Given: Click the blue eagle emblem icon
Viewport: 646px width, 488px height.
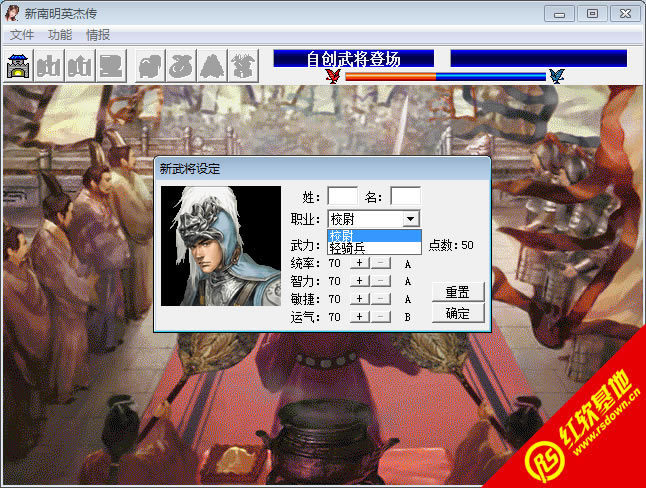Looking at the screenshot, I should click(556, 76).
